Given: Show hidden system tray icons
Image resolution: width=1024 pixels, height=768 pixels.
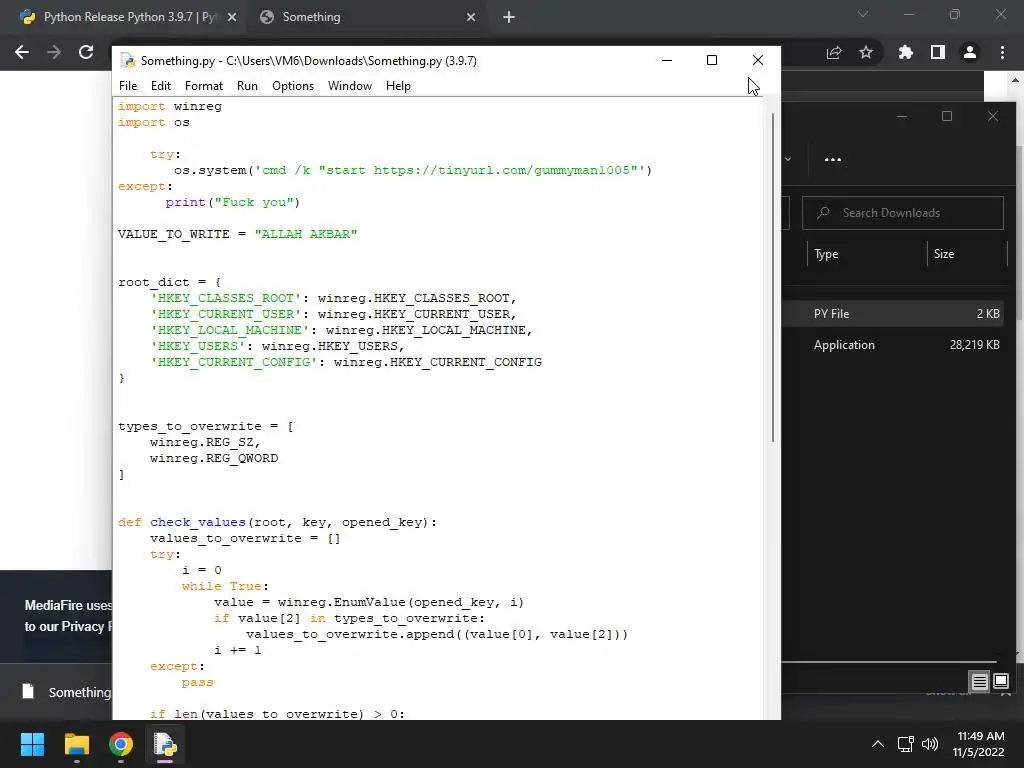Looking at the screenshot, I should (878, 744).
